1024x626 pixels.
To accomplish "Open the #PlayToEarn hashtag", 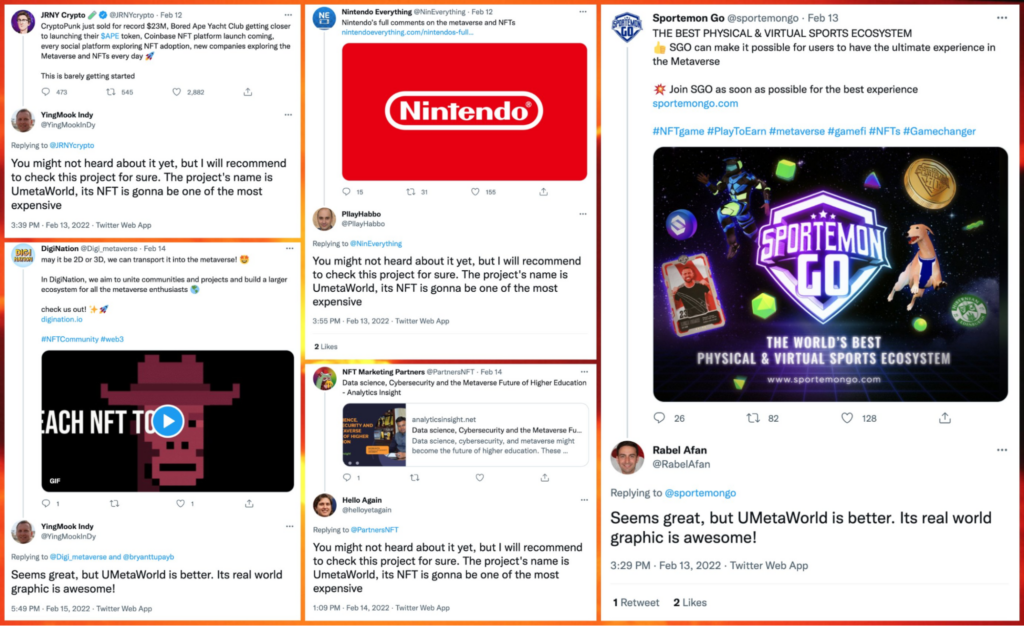I will click(737, 131).
